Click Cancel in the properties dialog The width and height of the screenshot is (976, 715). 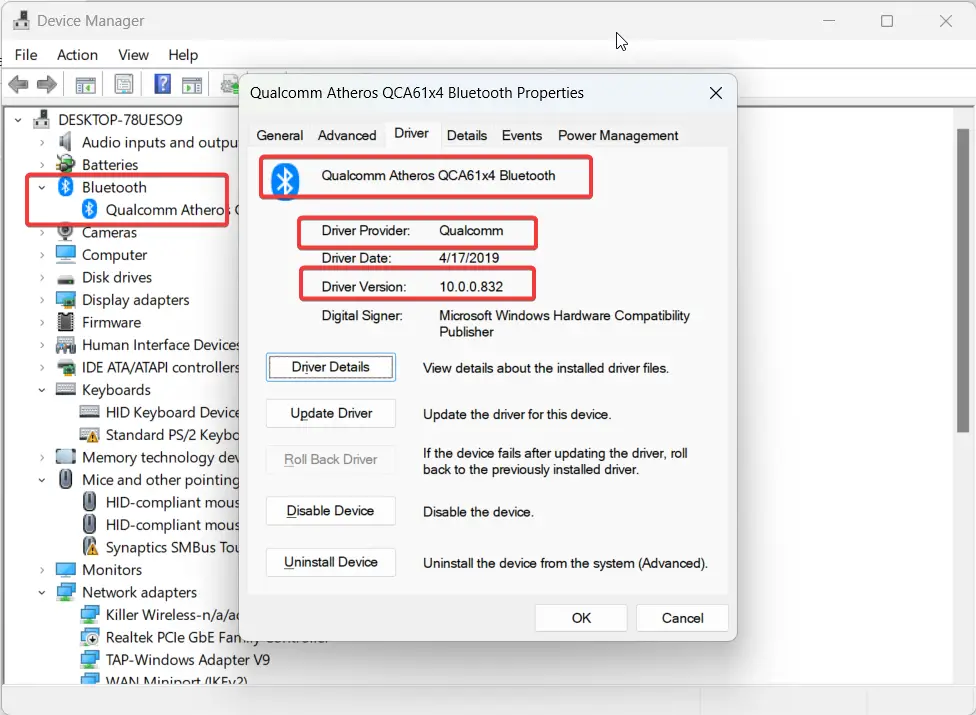682,618
